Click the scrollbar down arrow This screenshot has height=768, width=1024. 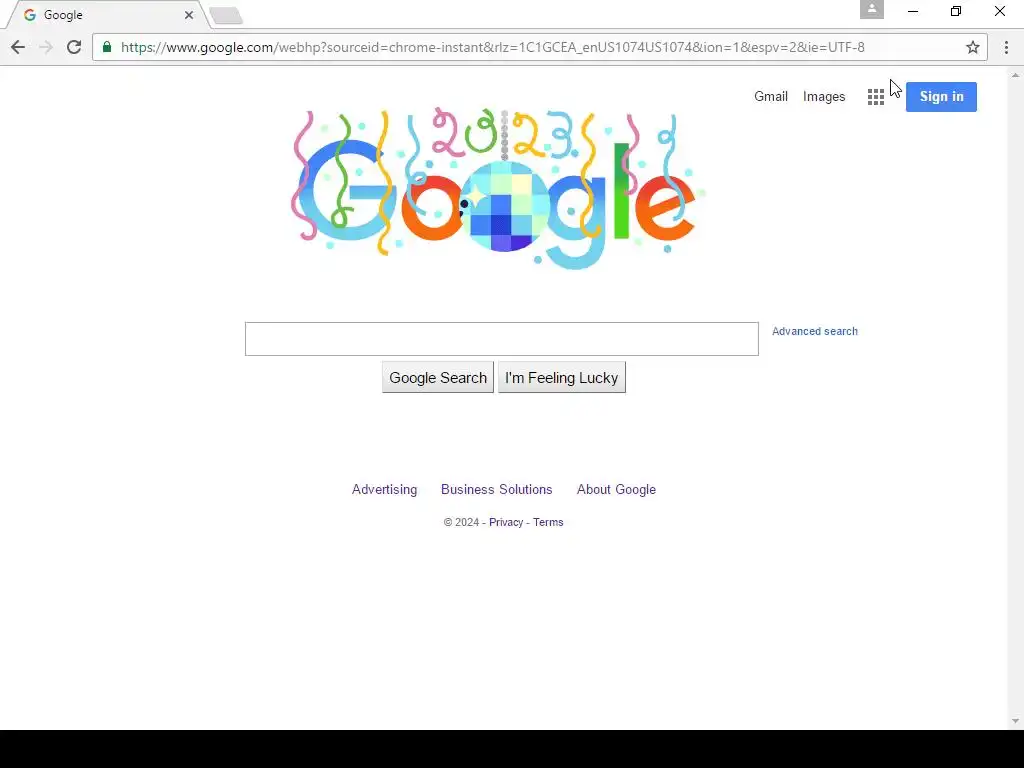point(1015,721)
